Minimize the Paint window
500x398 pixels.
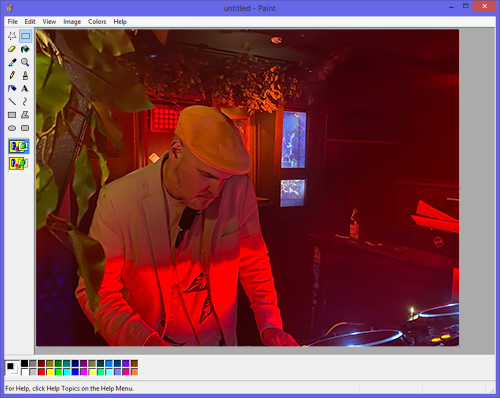(x=452, y=7)
